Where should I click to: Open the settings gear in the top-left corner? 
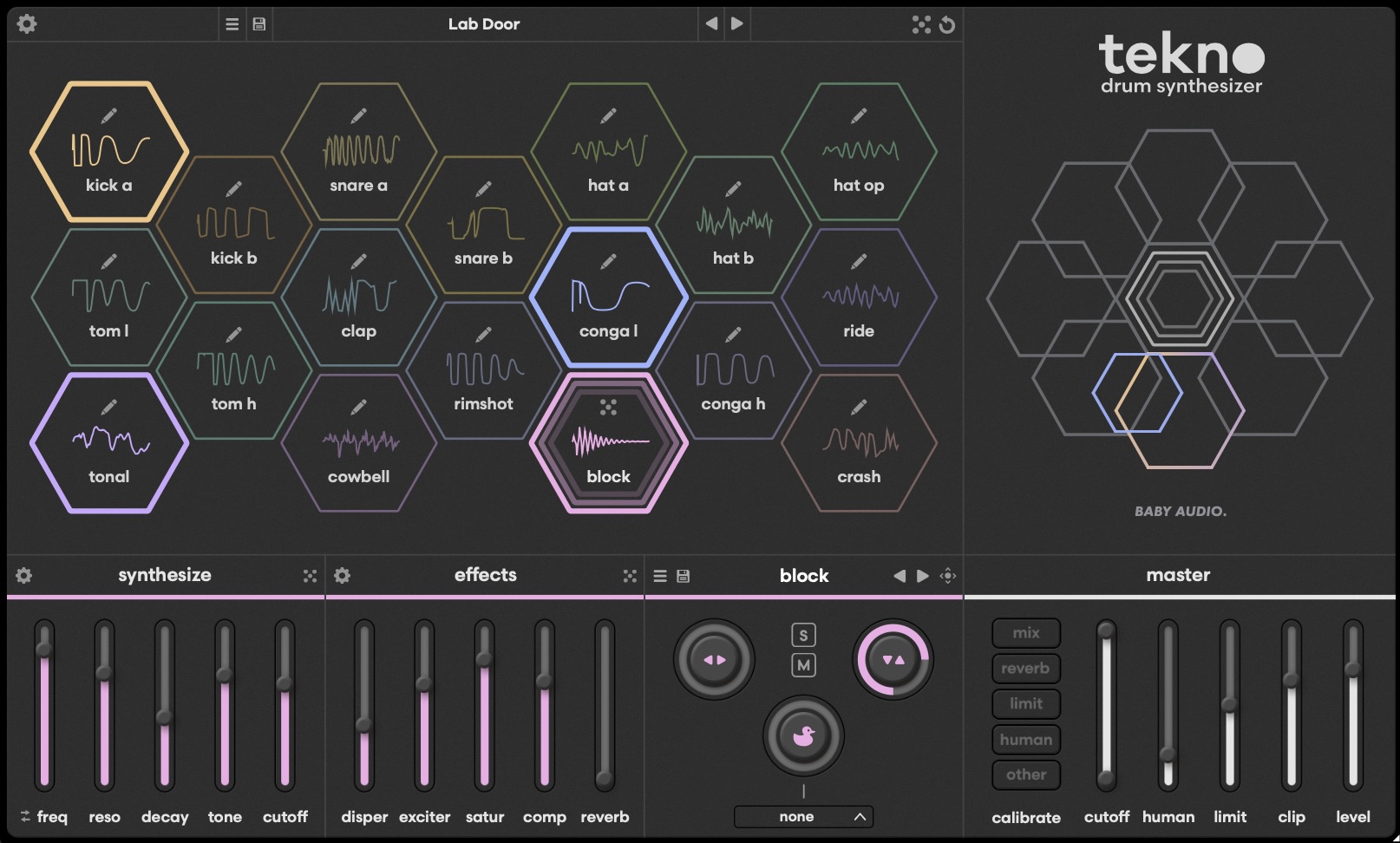(26, 23)
